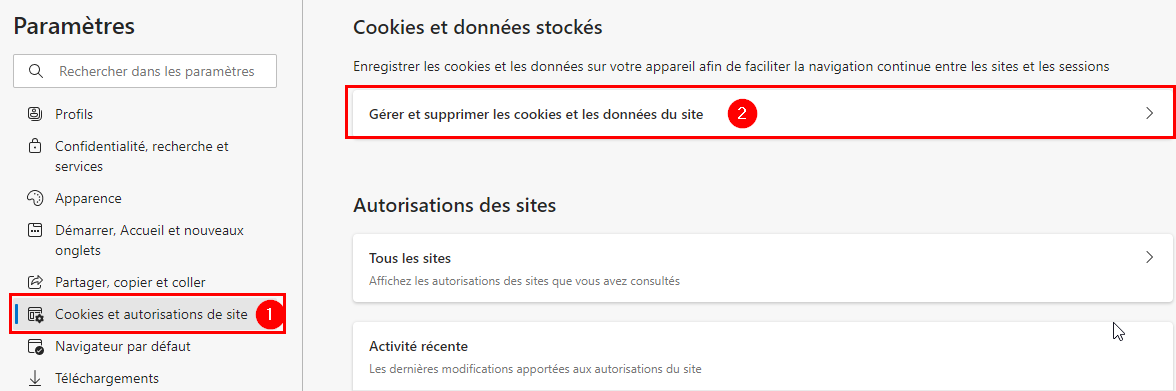Expand the Tous les sites chevron
Viewport: 1176px width, 391px height.
pos(1149,257)
